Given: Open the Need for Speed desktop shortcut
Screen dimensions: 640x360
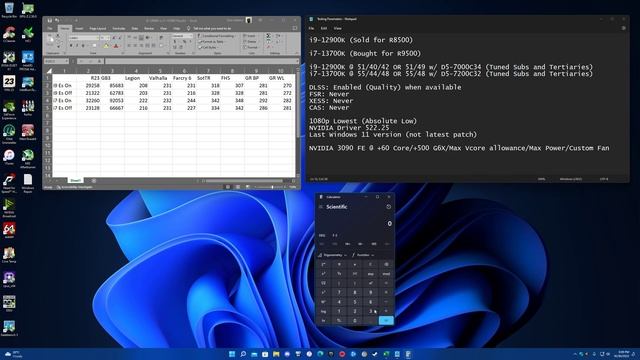Looking at the screenshot, I should 9,182.
